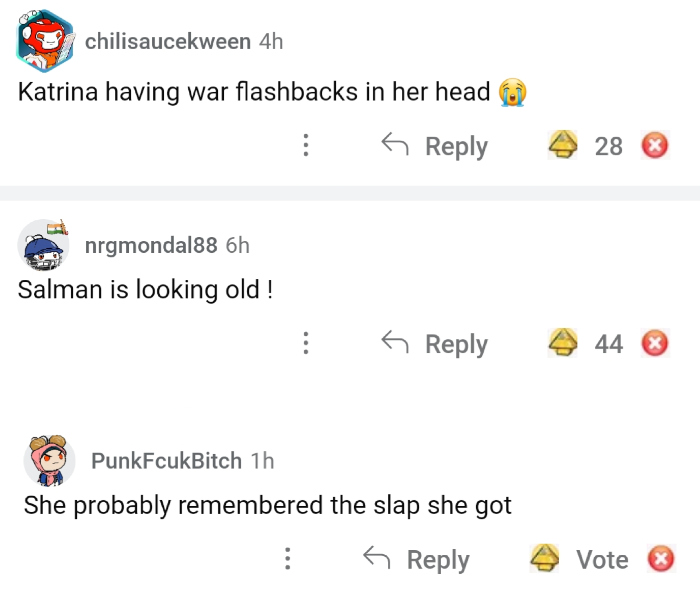Reply to nrgmondal88's comment

435,344
